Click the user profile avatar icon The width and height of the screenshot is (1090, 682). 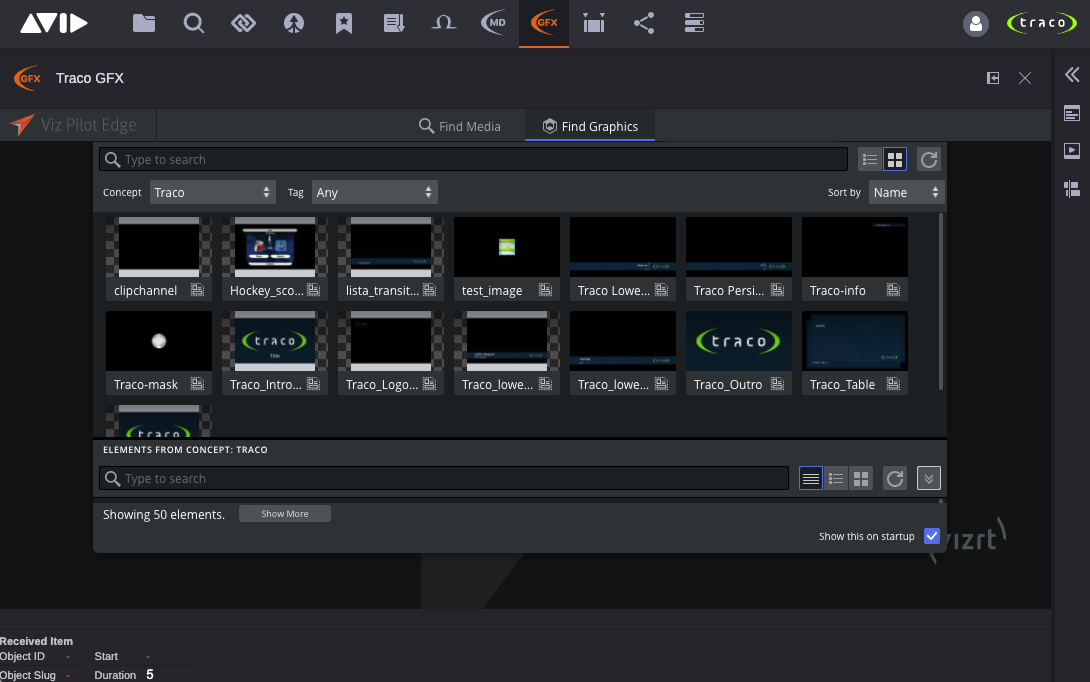point(976,24)
